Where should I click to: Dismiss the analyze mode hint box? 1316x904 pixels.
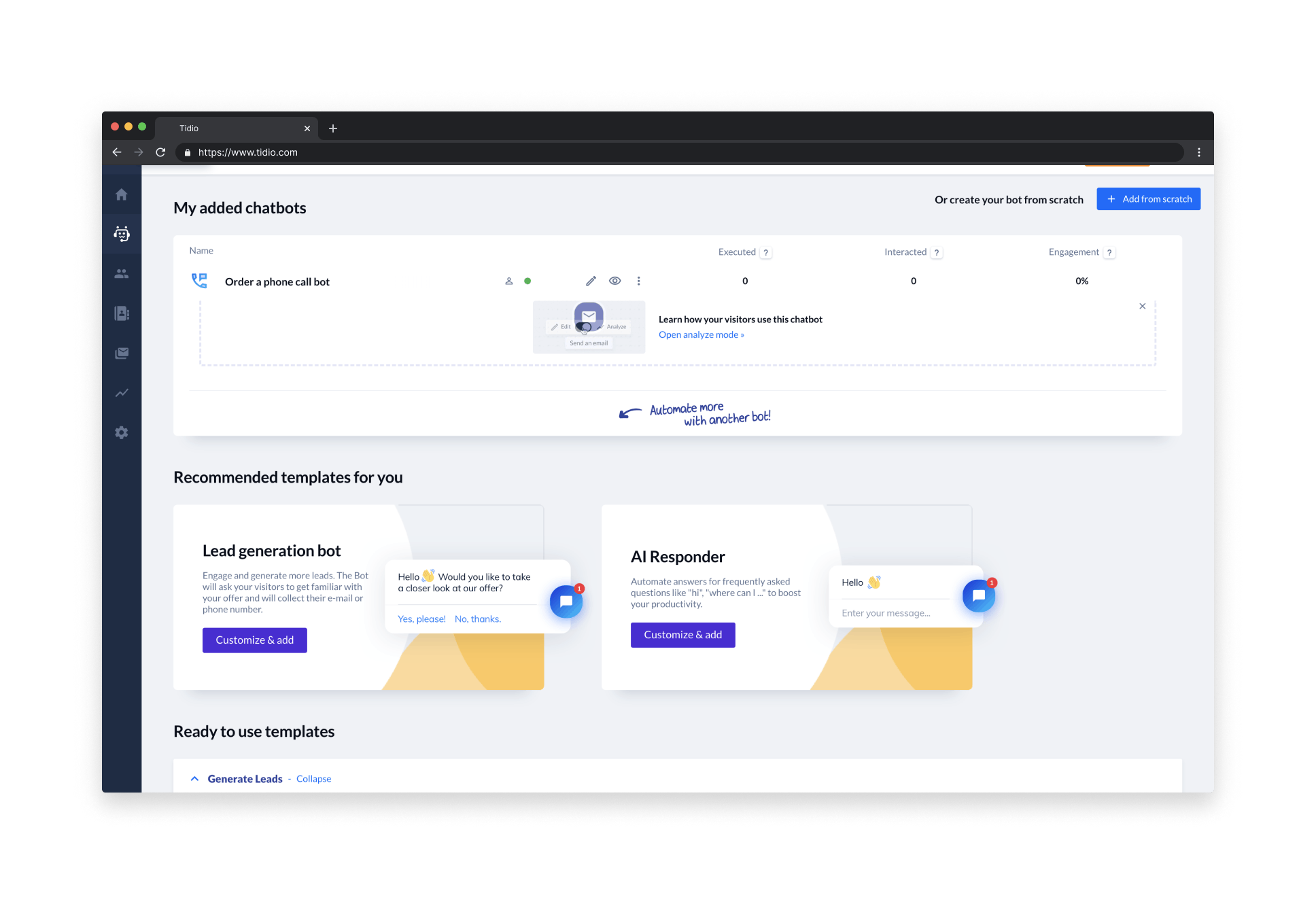pos(1143,306)
